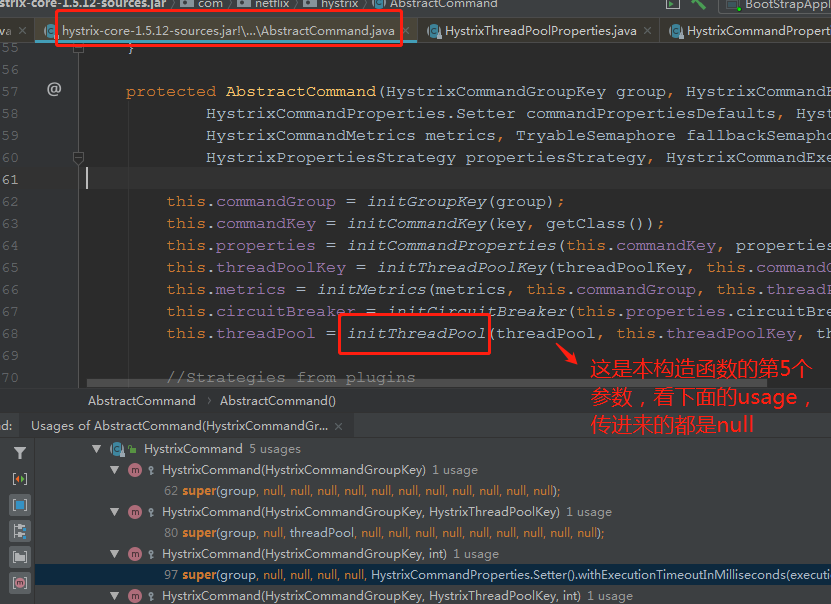This screenshot has width=831, height=604.
Task: Collapse HystrixCommand(HystrixCommandGroupKey, HystrixThreadPoolKey, int) node
Action: [114, 596]
